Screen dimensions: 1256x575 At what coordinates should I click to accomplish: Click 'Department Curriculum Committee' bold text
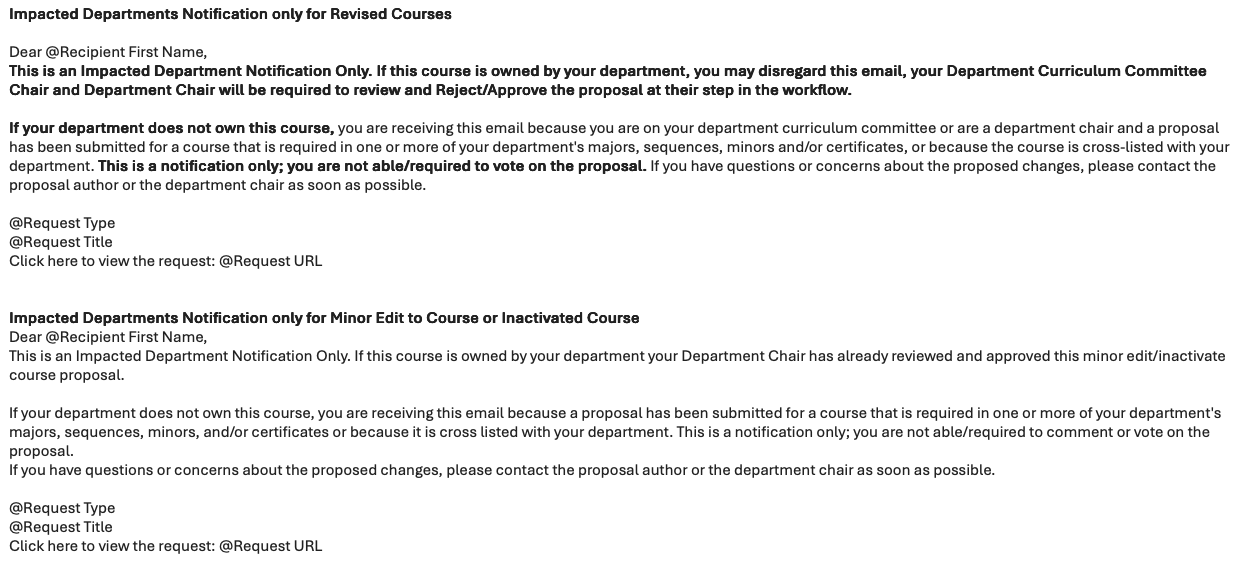point(1076,71)
